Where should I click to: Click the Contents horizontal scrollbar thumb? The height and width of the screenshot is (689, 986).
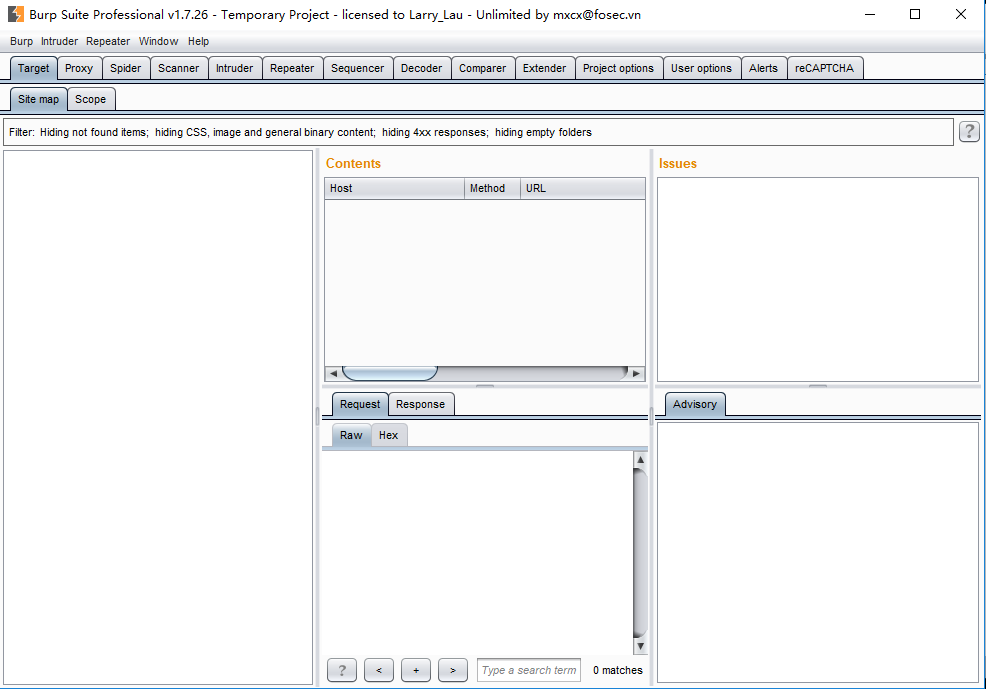[390, 373]
